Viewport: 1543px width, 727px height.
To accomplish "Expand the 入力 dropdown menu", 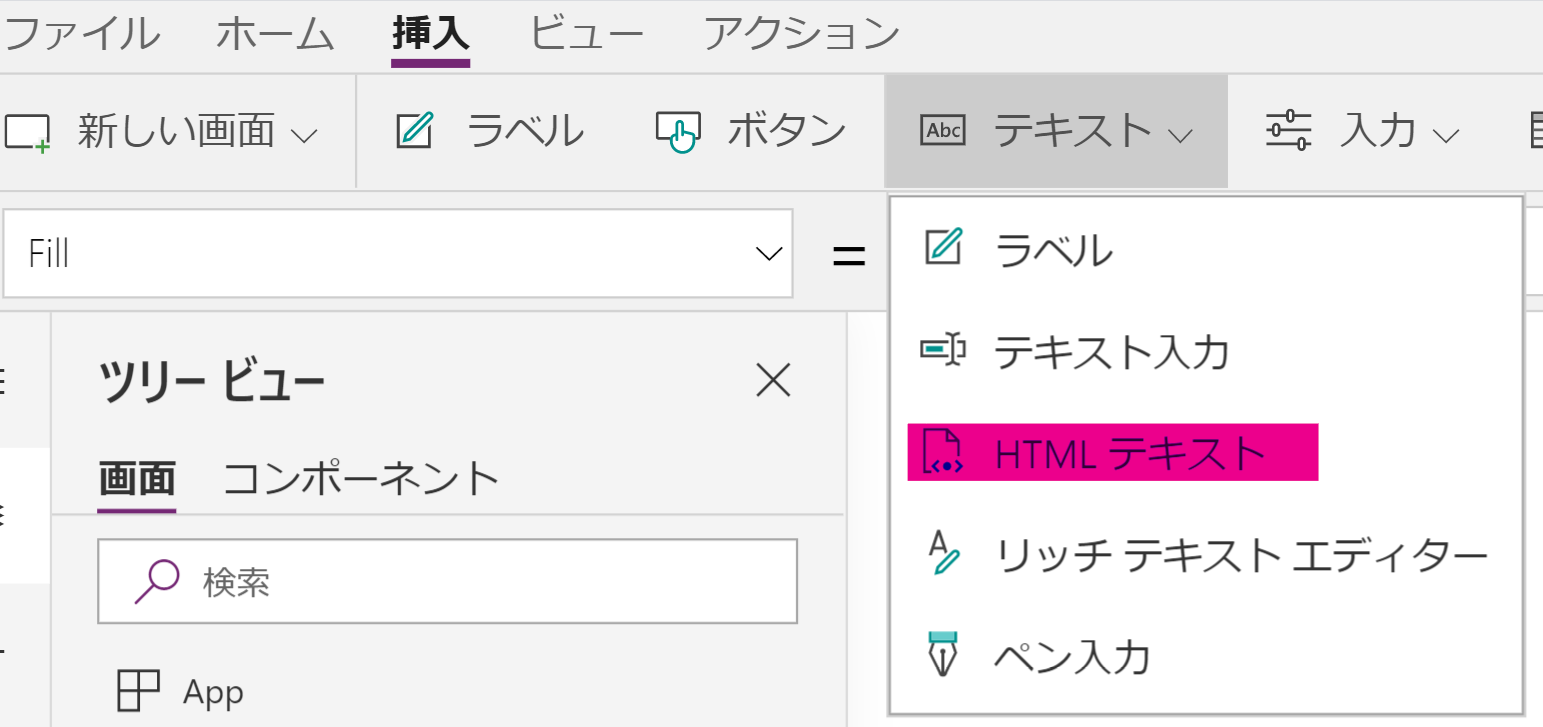I will pos(1446,134).
